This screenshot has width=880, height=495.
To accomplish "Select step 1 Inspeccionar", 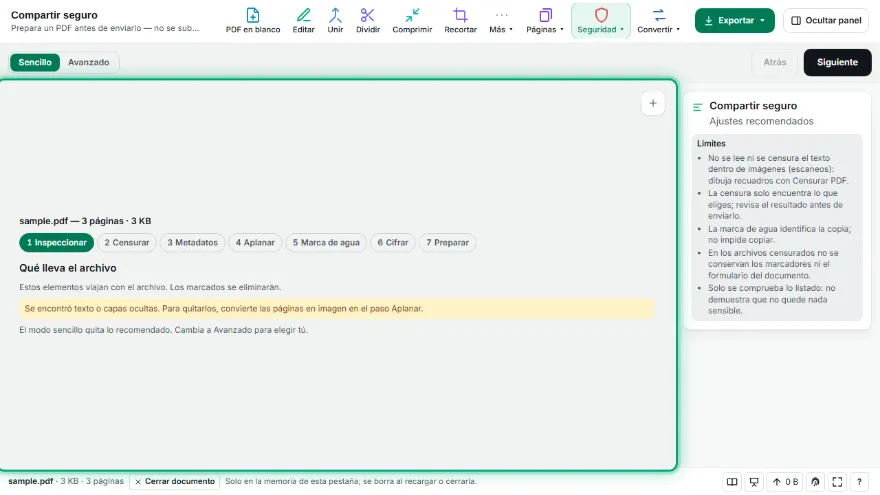I will [x=57, y=242].
